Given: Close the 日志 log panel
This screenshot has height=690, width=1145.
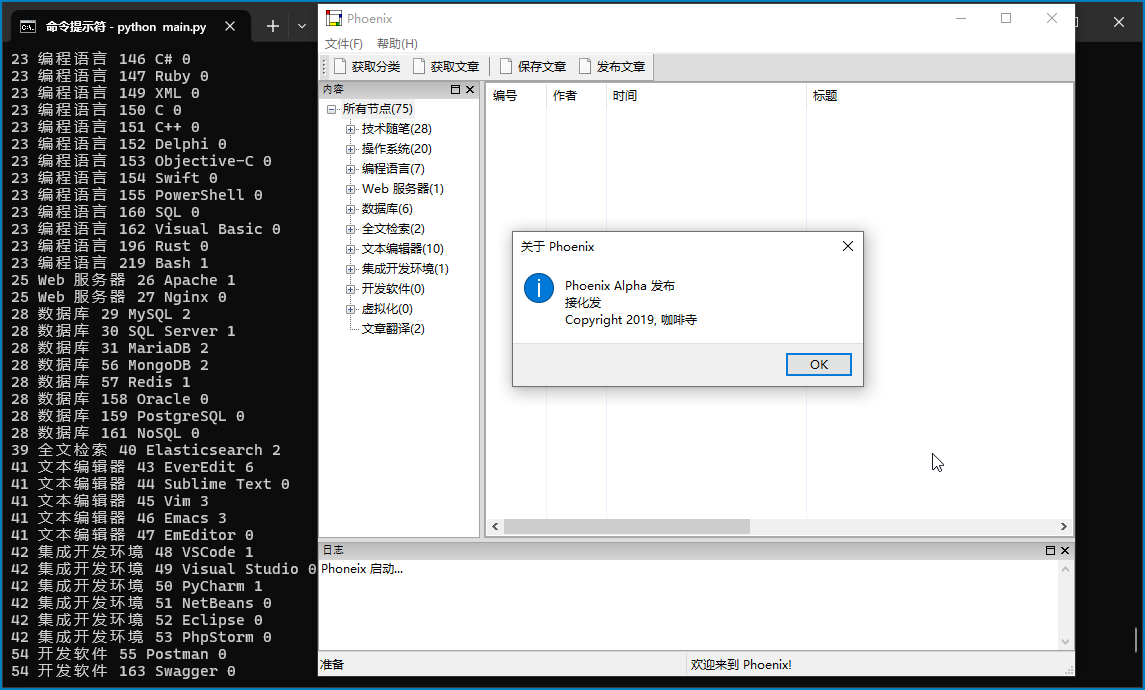Looking at the screenshot, I should click(1065, 551).
